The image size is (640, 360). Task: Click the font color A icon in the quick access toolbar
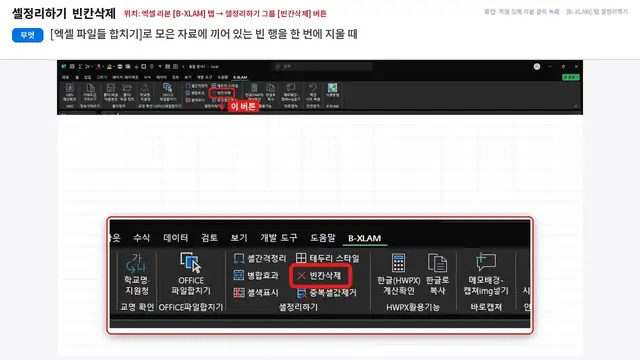coord(98,67)
